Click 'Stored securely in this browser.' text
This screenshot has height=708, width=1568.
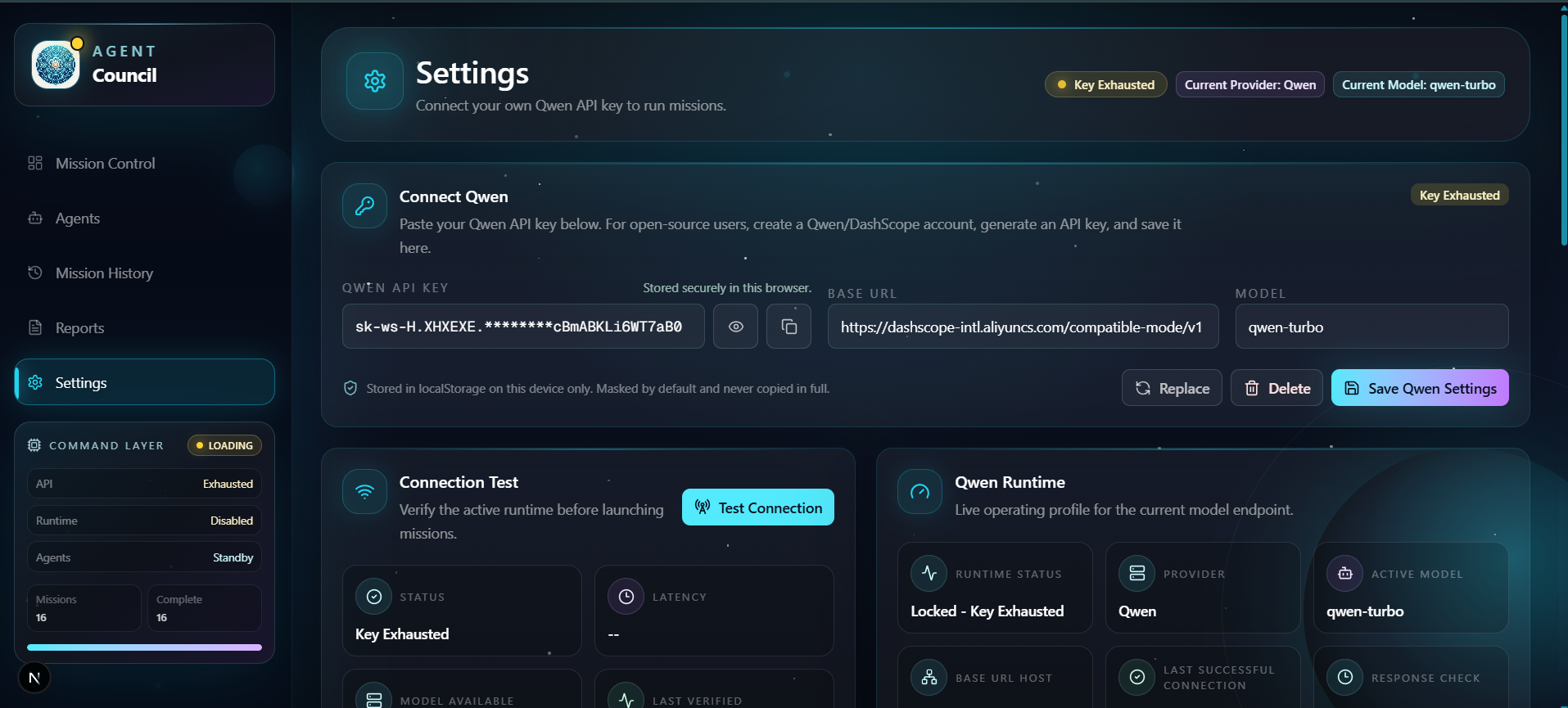pyautogui.click(x=727, y=288)
